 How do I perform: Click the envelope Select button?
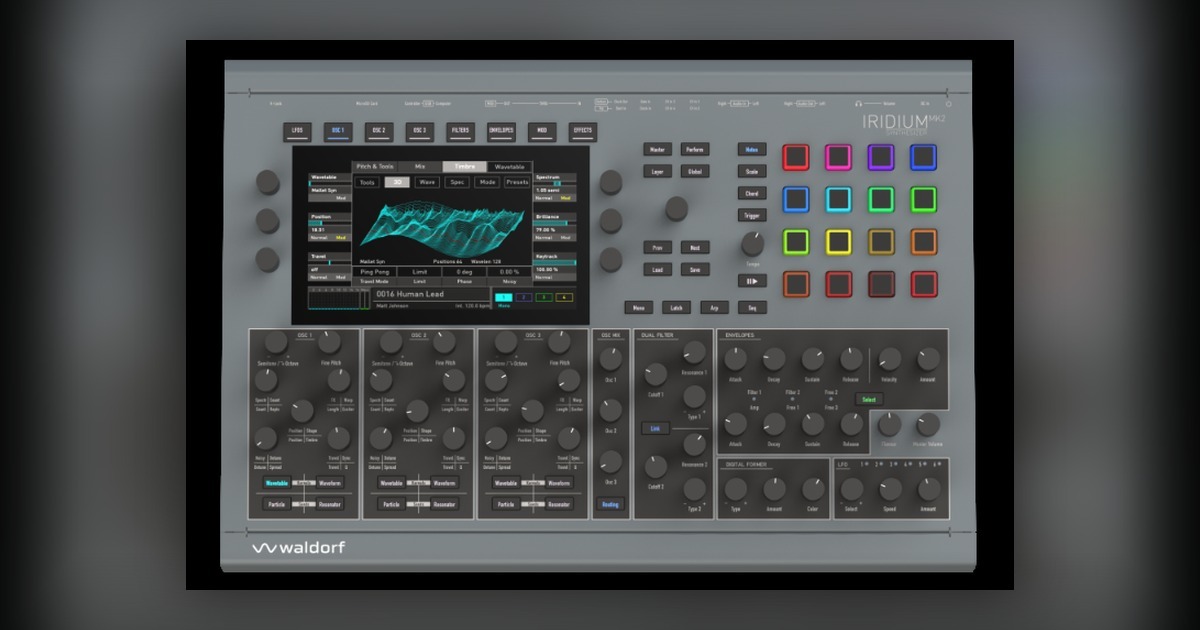click(870, 399)
